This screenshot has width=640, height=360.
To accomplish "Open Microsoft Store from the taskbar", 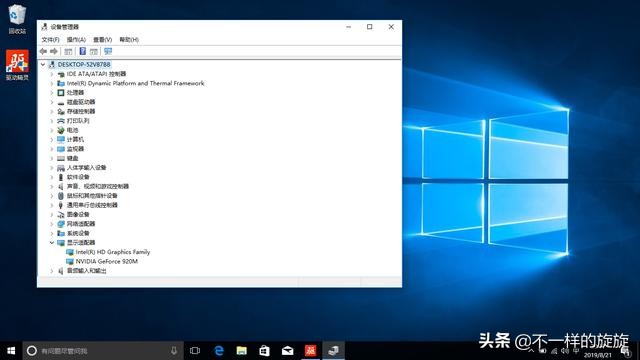I will click(x=264, y=351).
